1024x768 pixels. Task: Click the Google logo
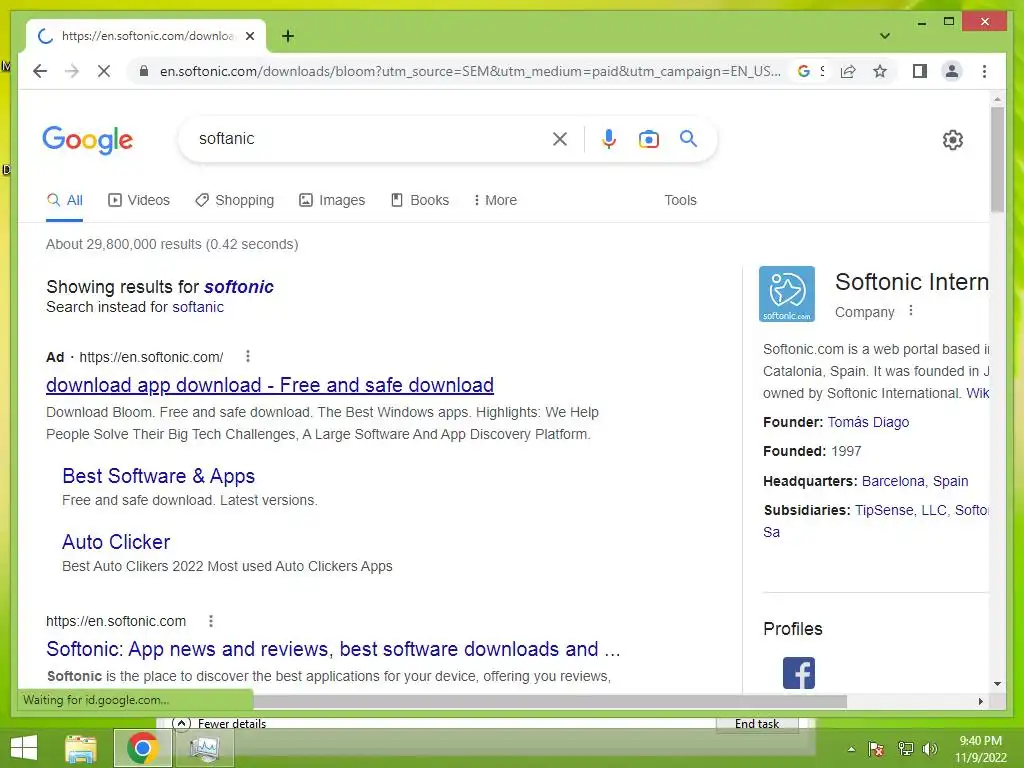point(88,140)
